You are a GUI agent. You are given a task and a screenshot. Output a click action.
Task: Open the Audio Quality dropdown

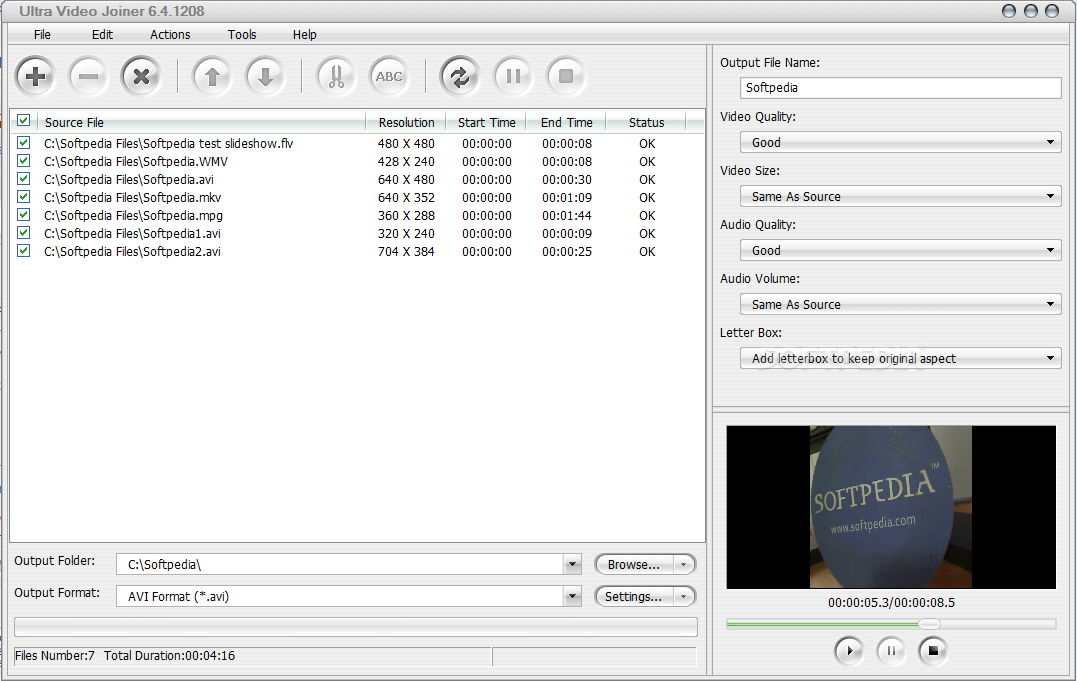tap(900, 250)
